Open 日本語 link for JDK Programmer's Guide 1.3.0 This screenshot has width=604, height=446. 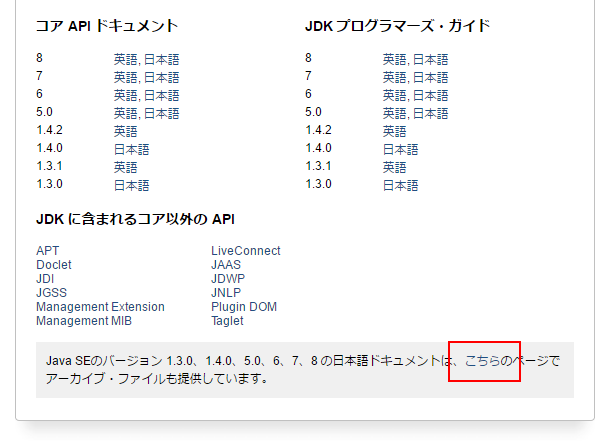click(x=400, y=185)
